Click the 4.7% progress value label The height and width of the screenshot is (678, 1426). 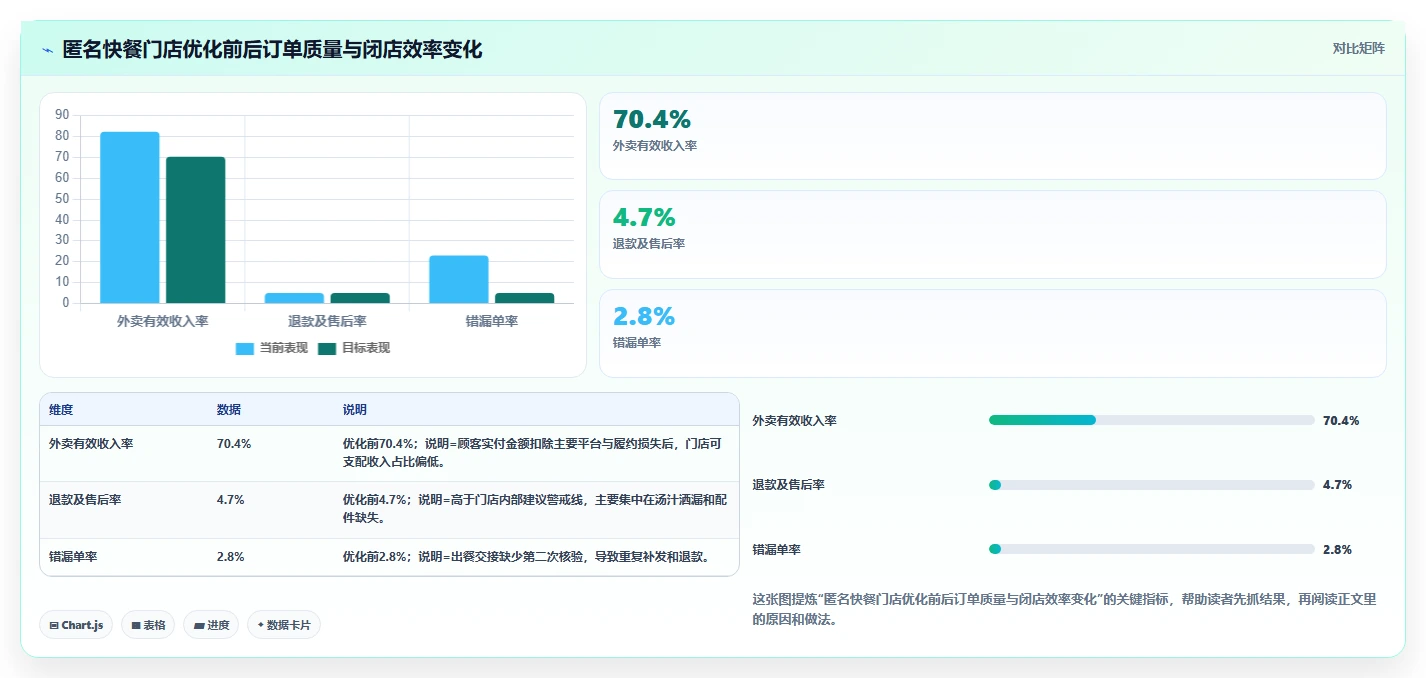tap(1337, 485)
